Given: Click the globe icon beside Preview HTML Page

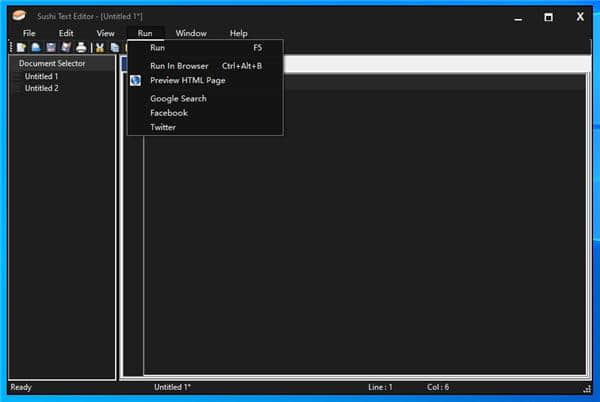Looking at the screenshot, I should 136,81.
